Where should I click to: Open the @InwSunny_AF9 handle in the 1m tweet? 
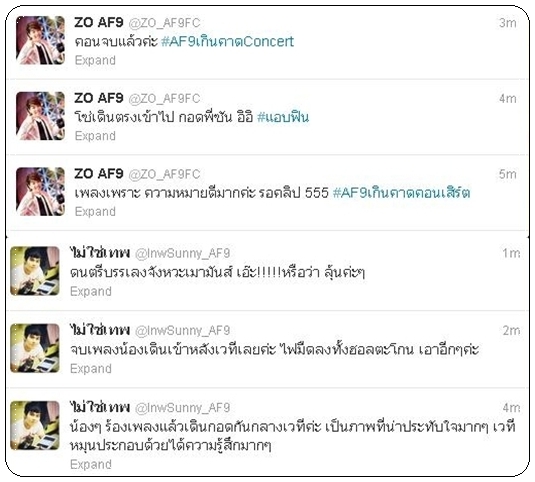pos(183,253)
